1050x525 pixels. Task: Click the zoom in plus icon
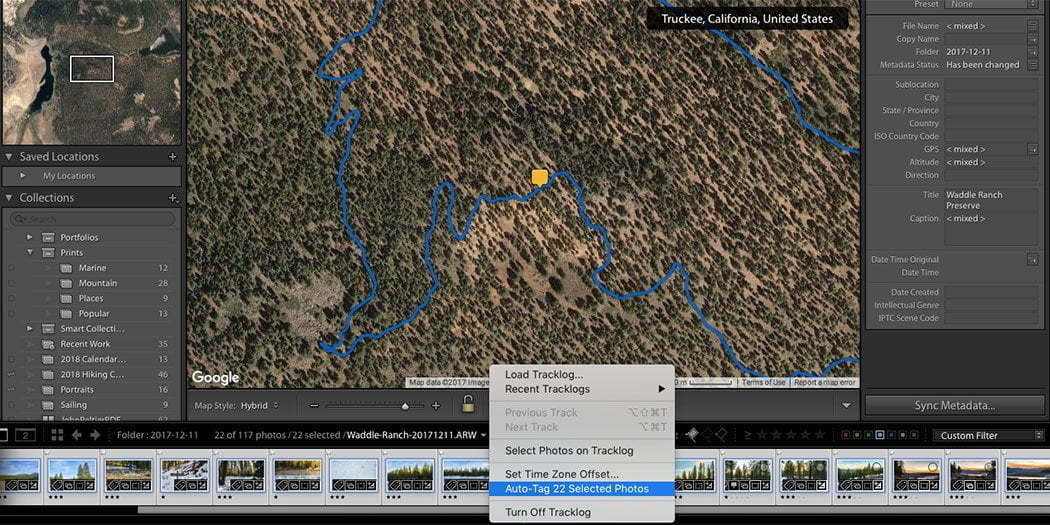coord(436,406)
